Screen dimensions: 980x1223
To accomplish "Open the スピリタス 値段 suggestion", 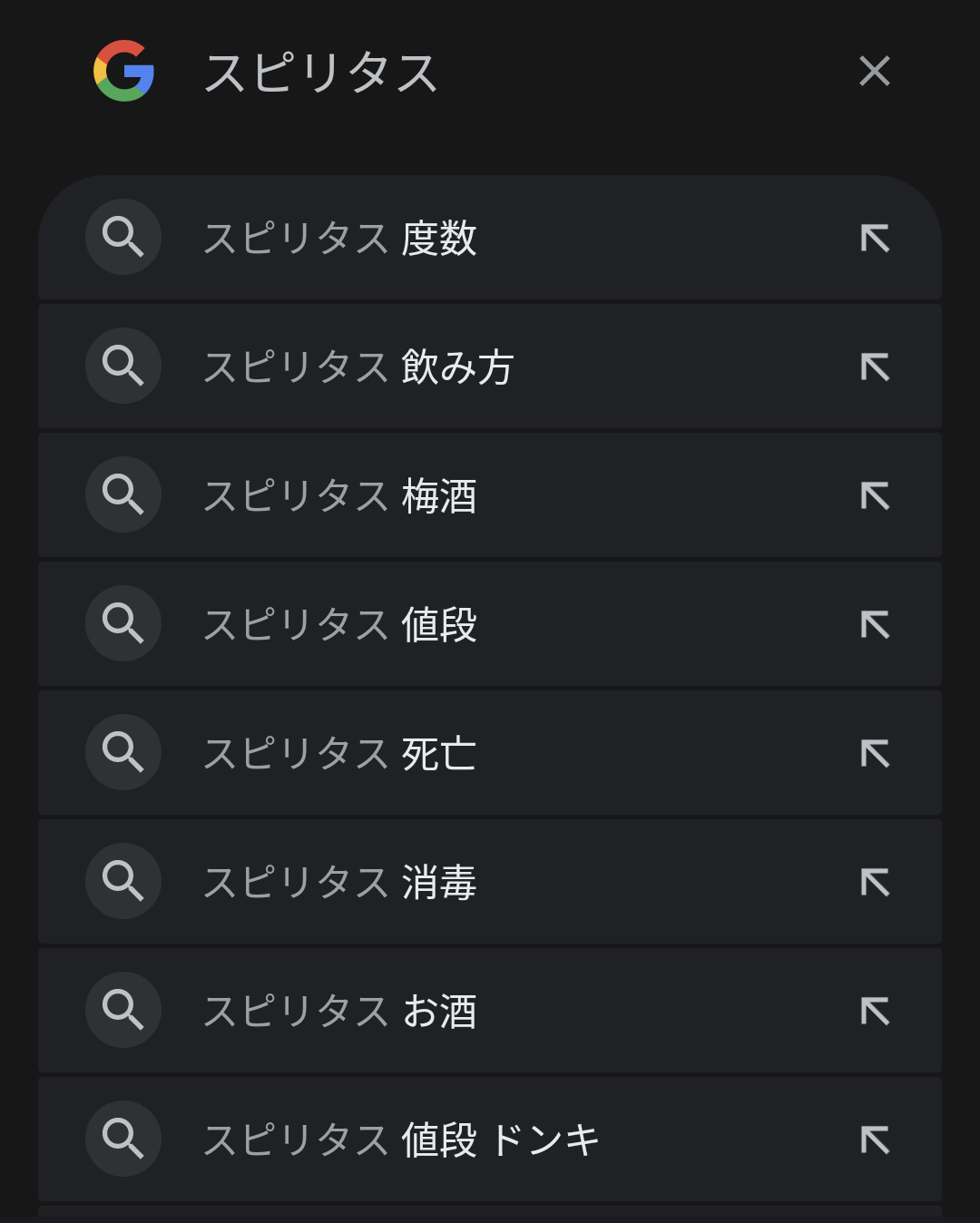I will (x=340, y=625).
